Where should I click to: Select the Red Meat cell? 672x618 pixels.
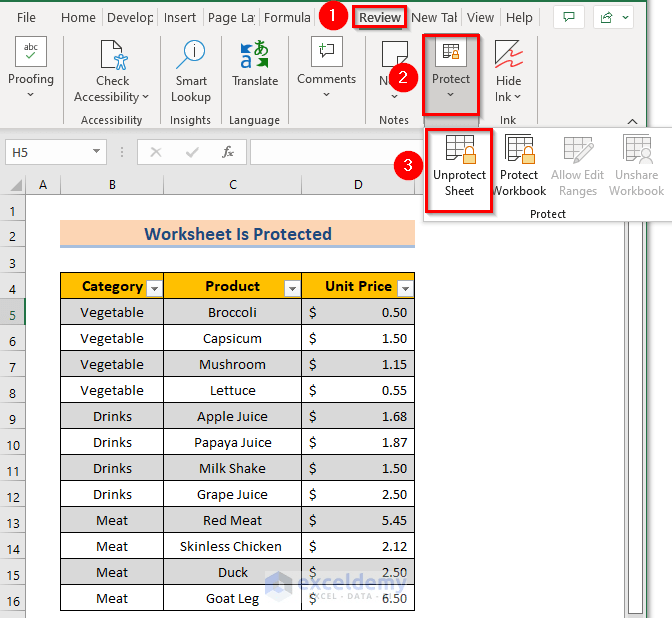point(232,520)
